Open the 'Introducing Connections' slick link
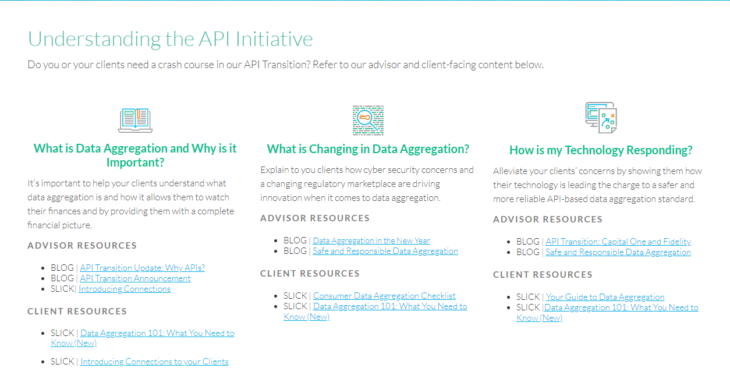 125,289
